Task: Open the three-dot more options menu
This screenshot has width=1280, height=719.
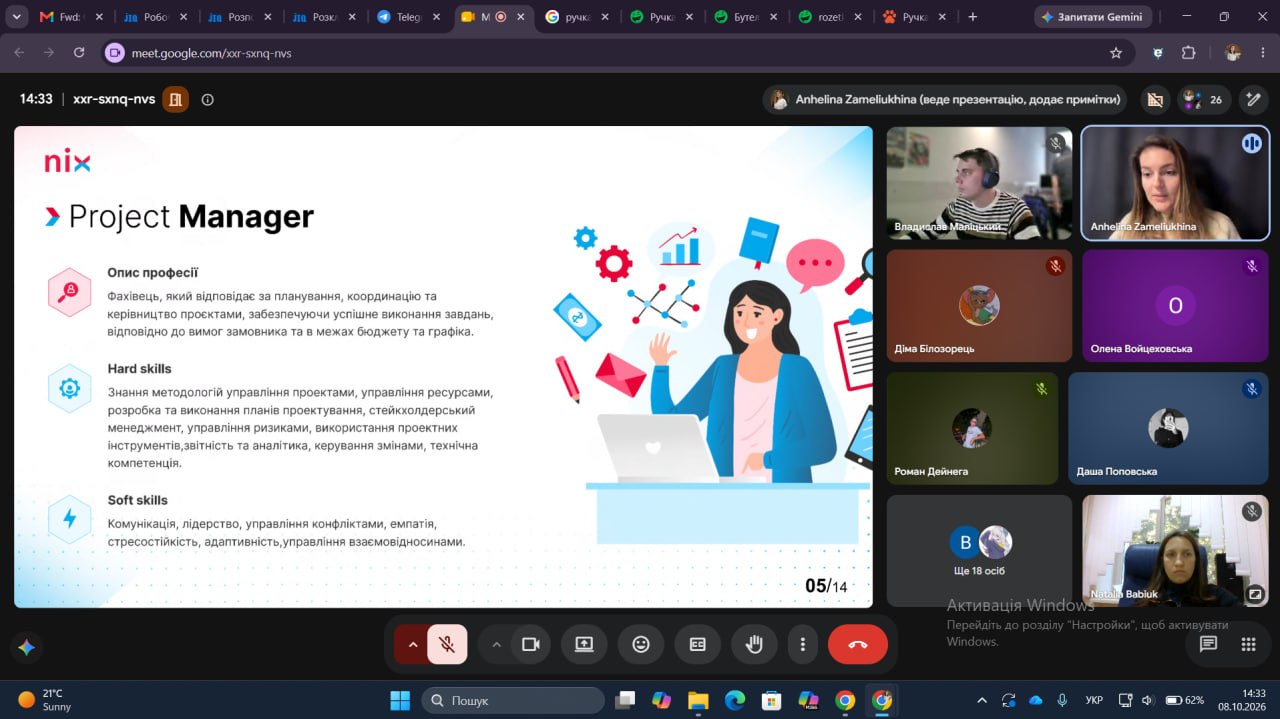Action: click(802, 645)
